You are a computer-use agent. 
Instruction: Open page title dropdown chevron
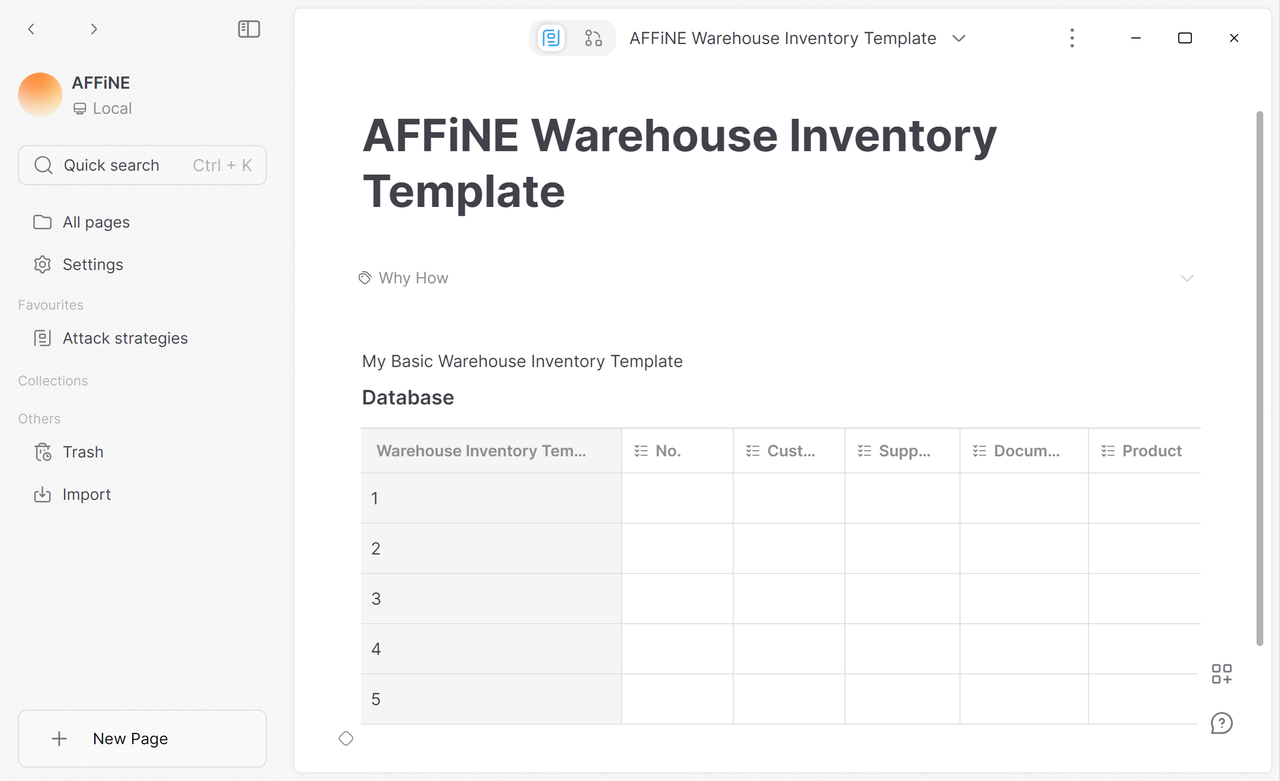point(959,38)
